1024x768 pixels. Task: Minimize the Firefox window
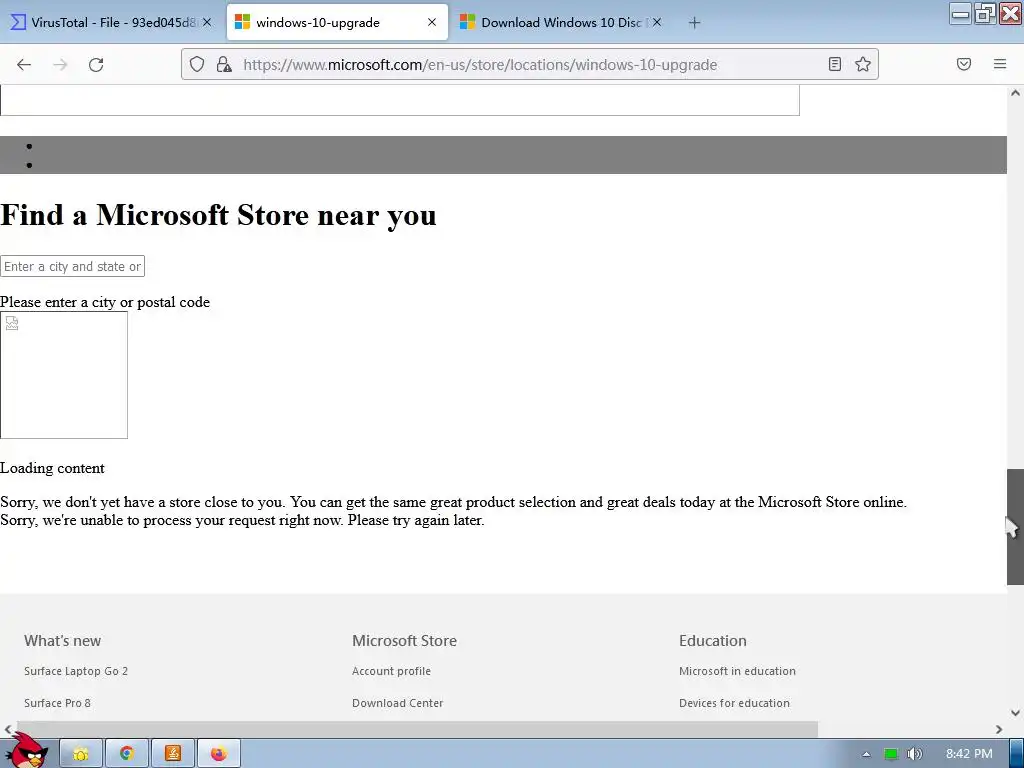[960, 13]
